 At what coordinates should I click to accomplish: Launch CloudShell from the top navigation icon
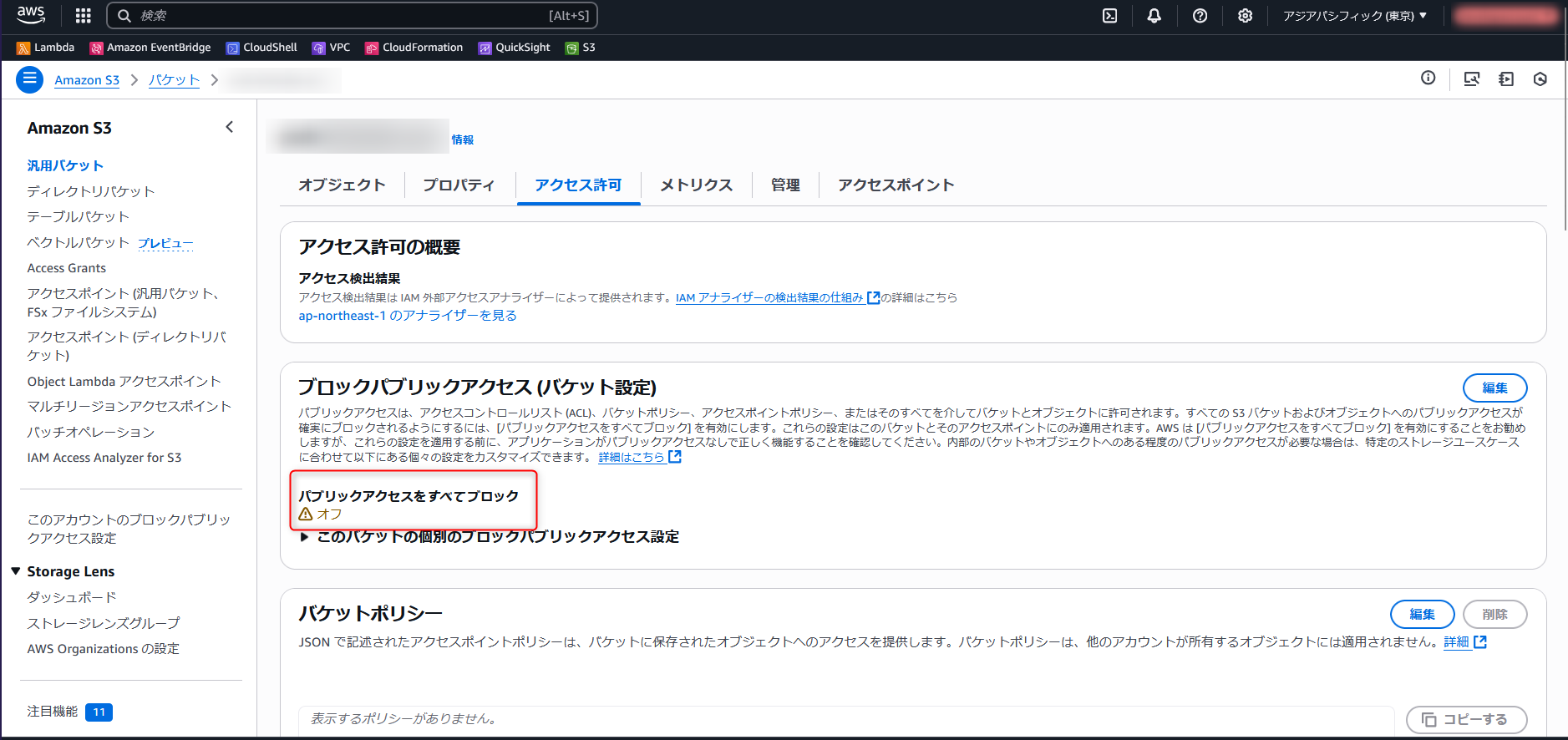point(1109,15)
